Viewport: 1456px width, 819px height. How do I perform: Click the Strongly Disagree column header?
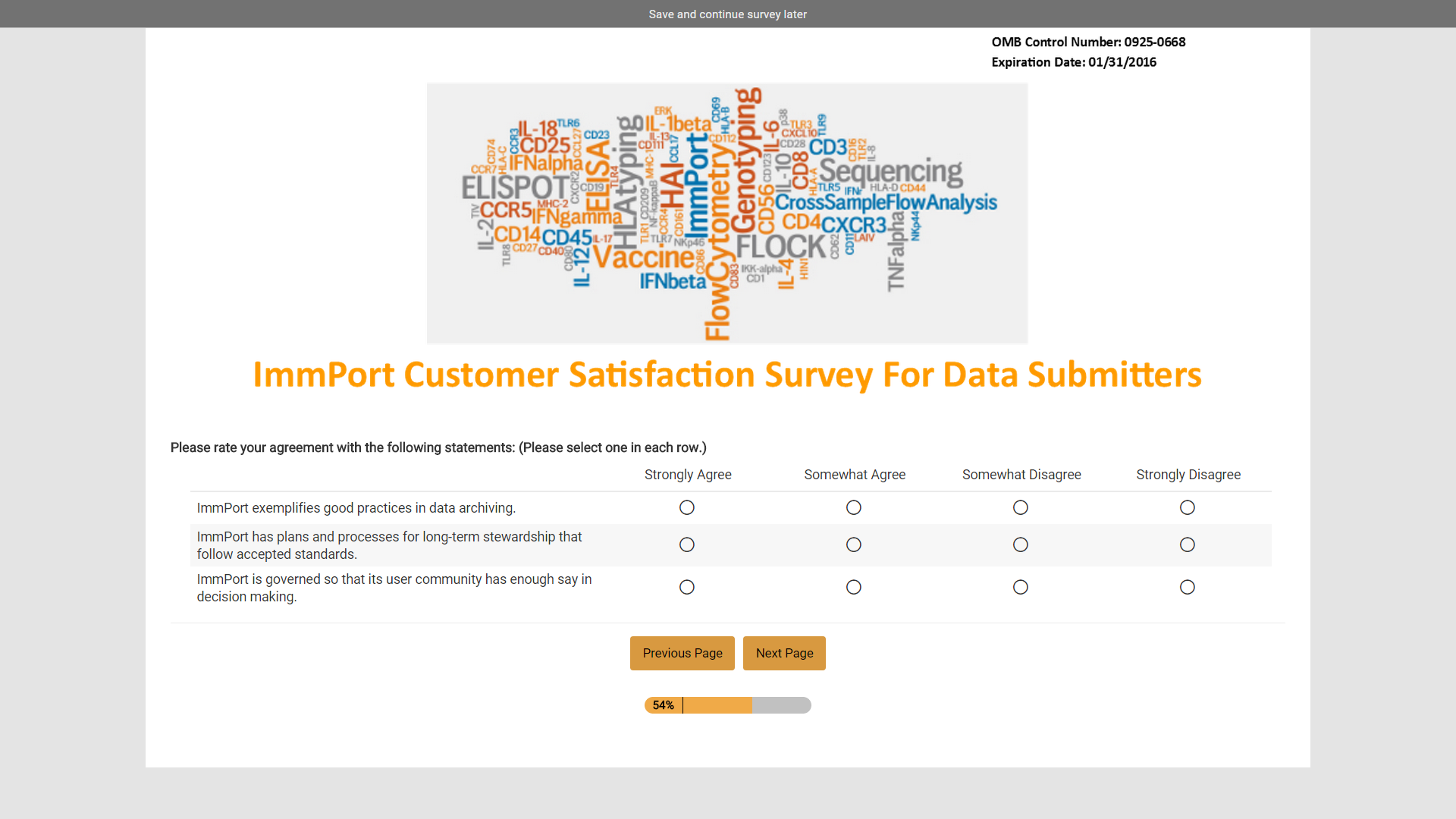pos(1188,475)
